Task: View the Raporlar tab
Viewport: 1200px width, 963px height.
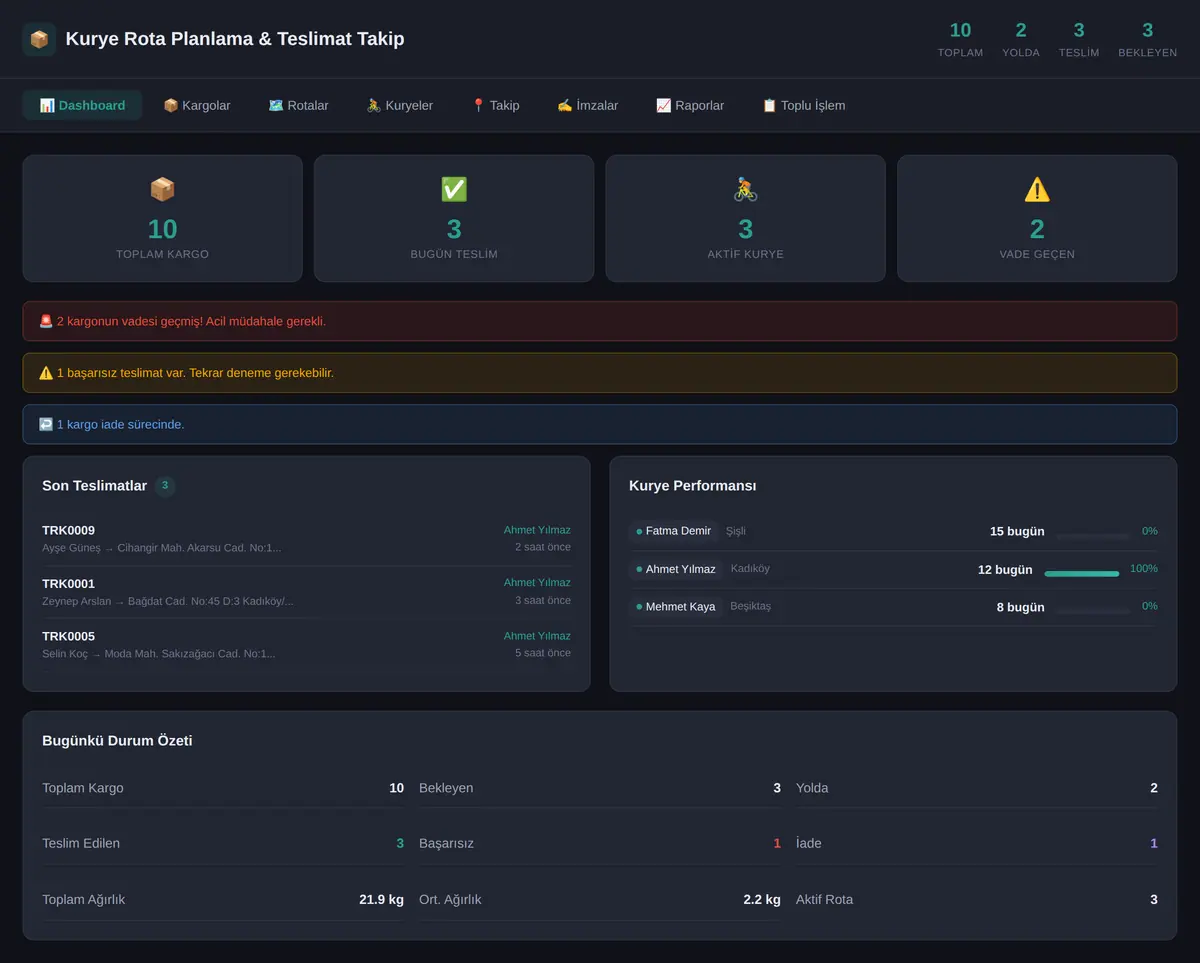Action: (690, 105)
